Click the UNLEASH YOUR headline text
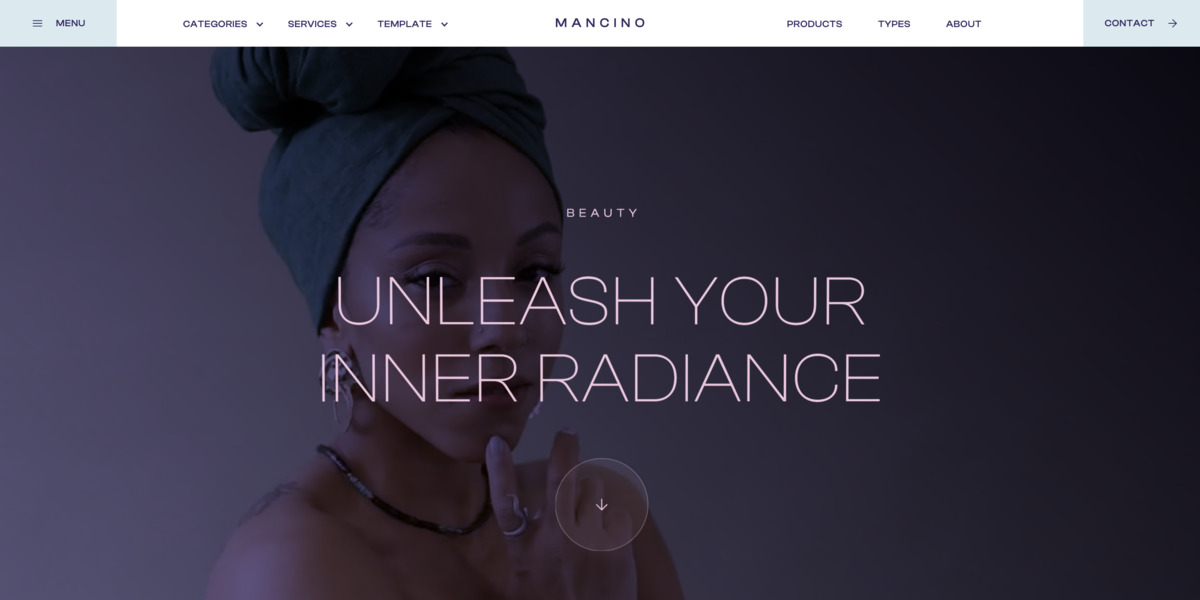The image size is (1200, 600). point(599,300)
